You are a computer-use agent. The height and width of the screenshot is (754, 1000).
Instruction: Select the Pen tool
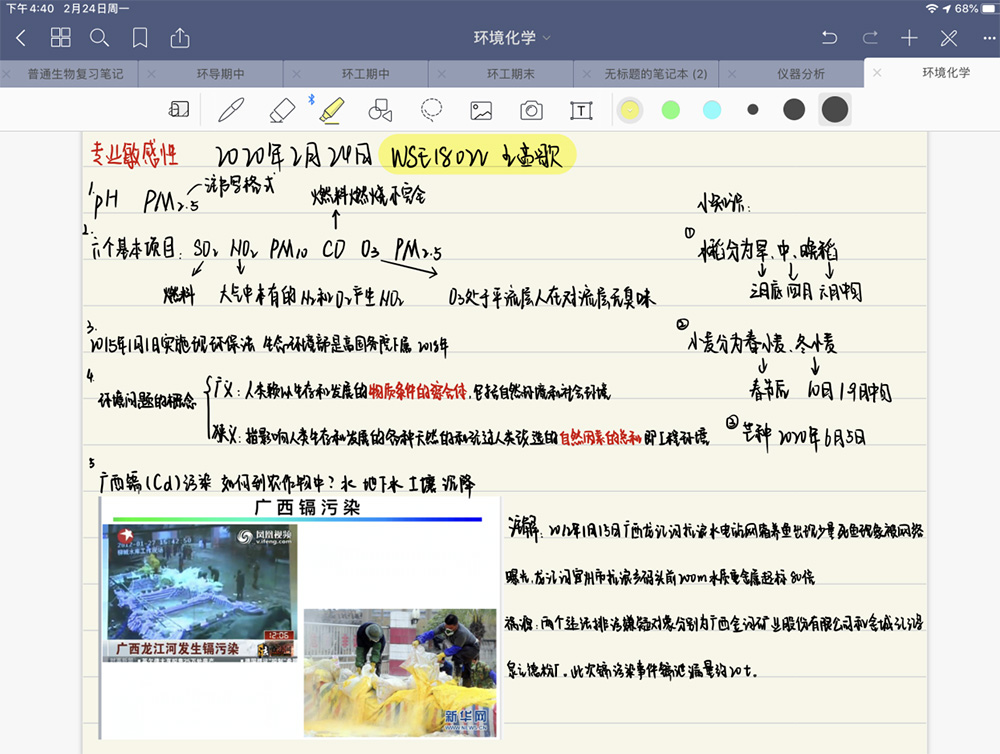[232, 109]
